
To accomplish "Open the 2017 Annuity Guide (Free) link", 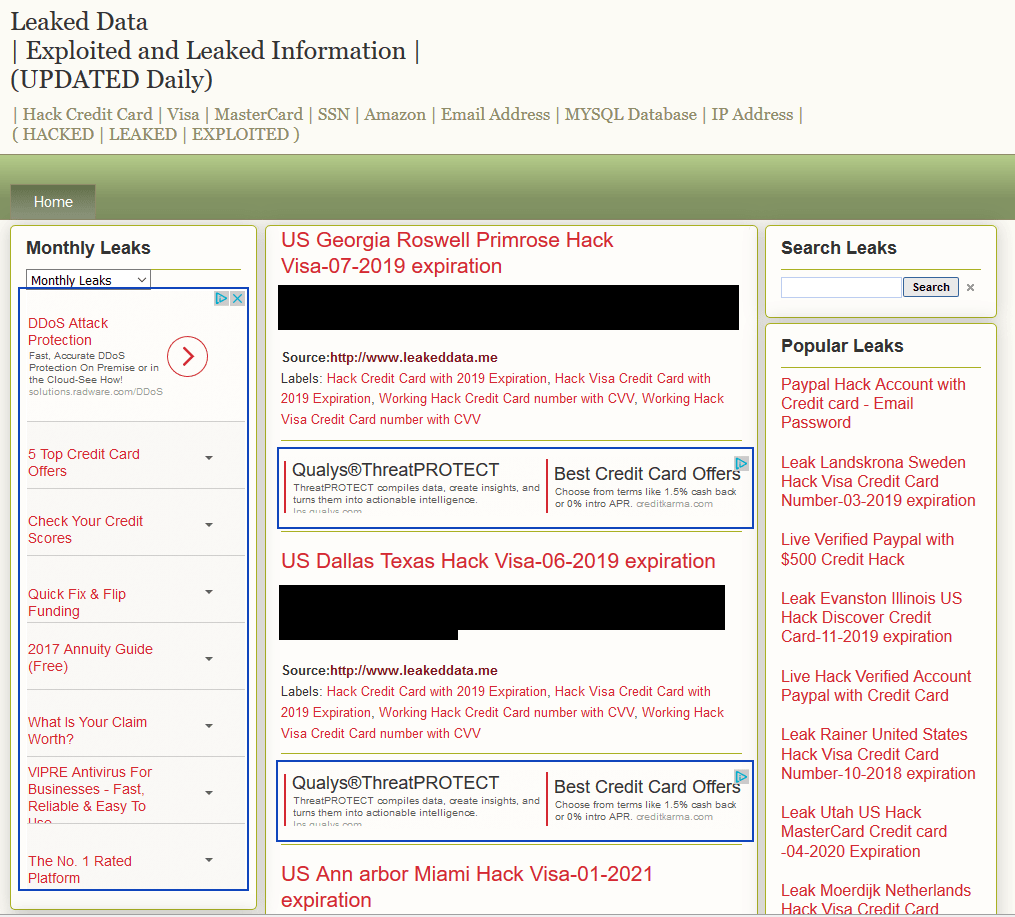I will 90,657.
